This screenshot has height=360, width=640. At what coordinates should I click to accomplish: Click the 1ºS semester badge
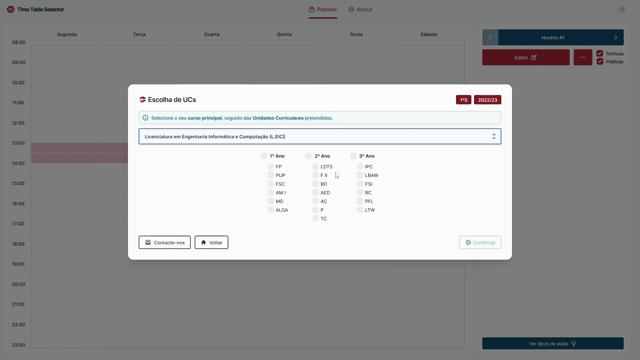coord(464,100)
